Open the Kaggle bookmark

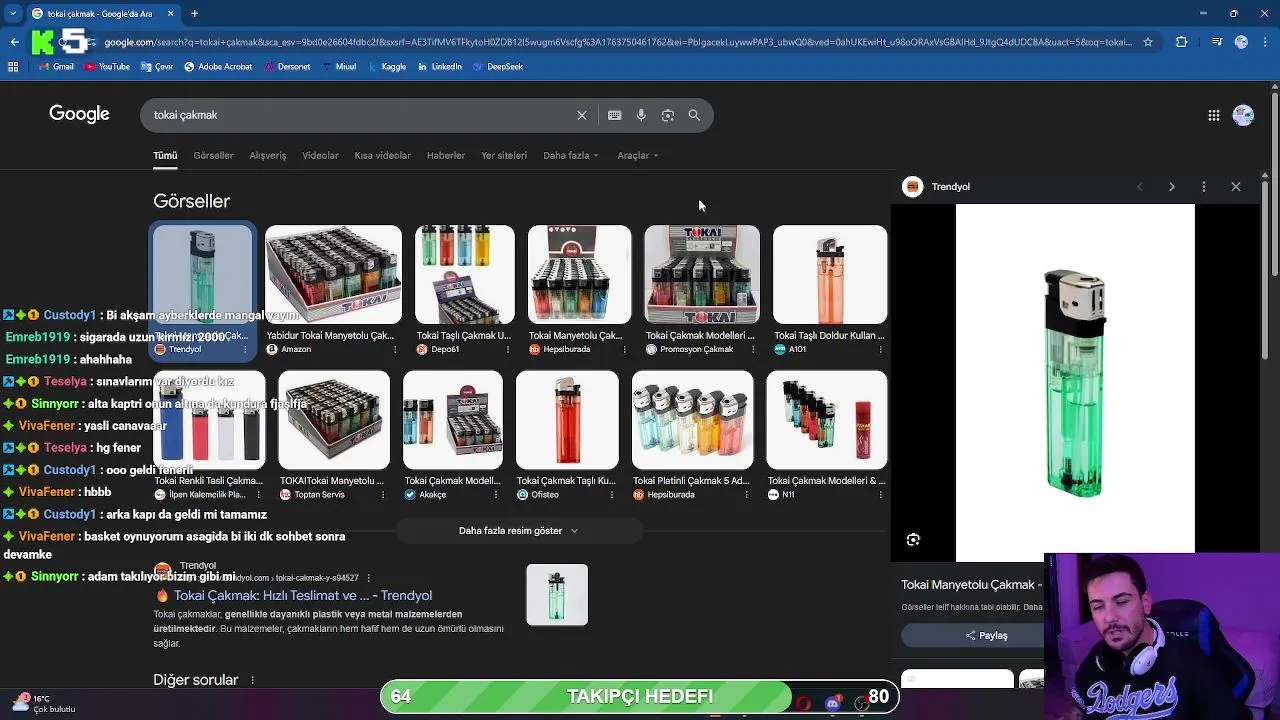point(386,67)
